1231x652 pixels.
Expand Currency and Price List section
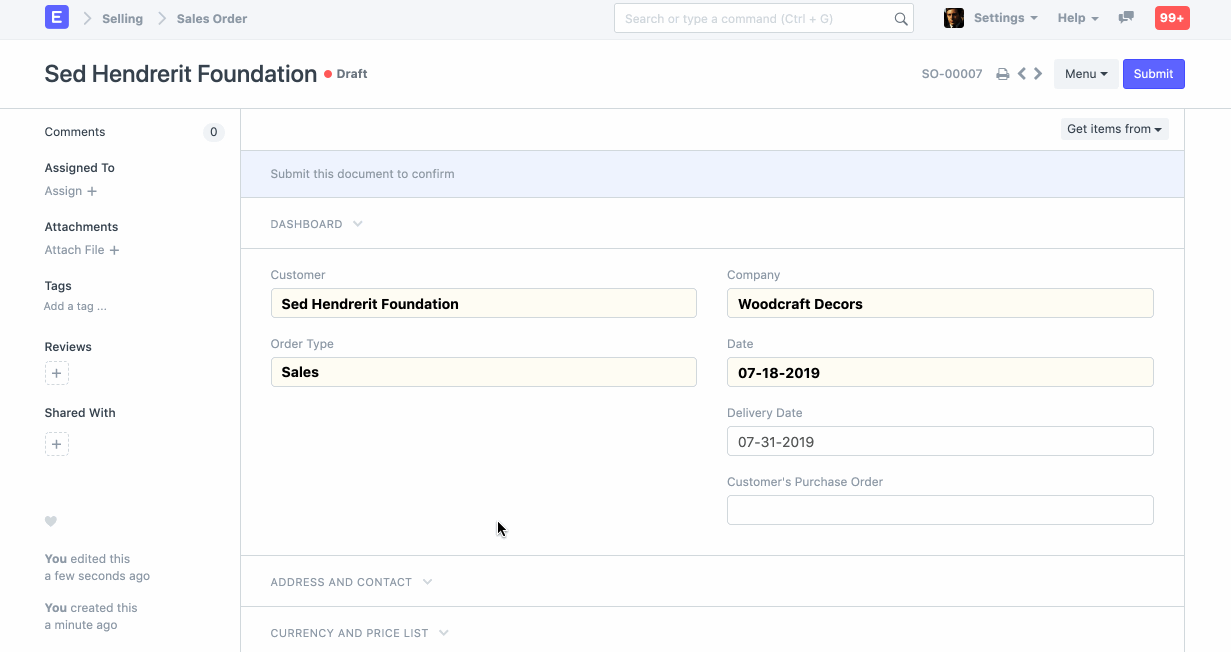tap(359, 633)
